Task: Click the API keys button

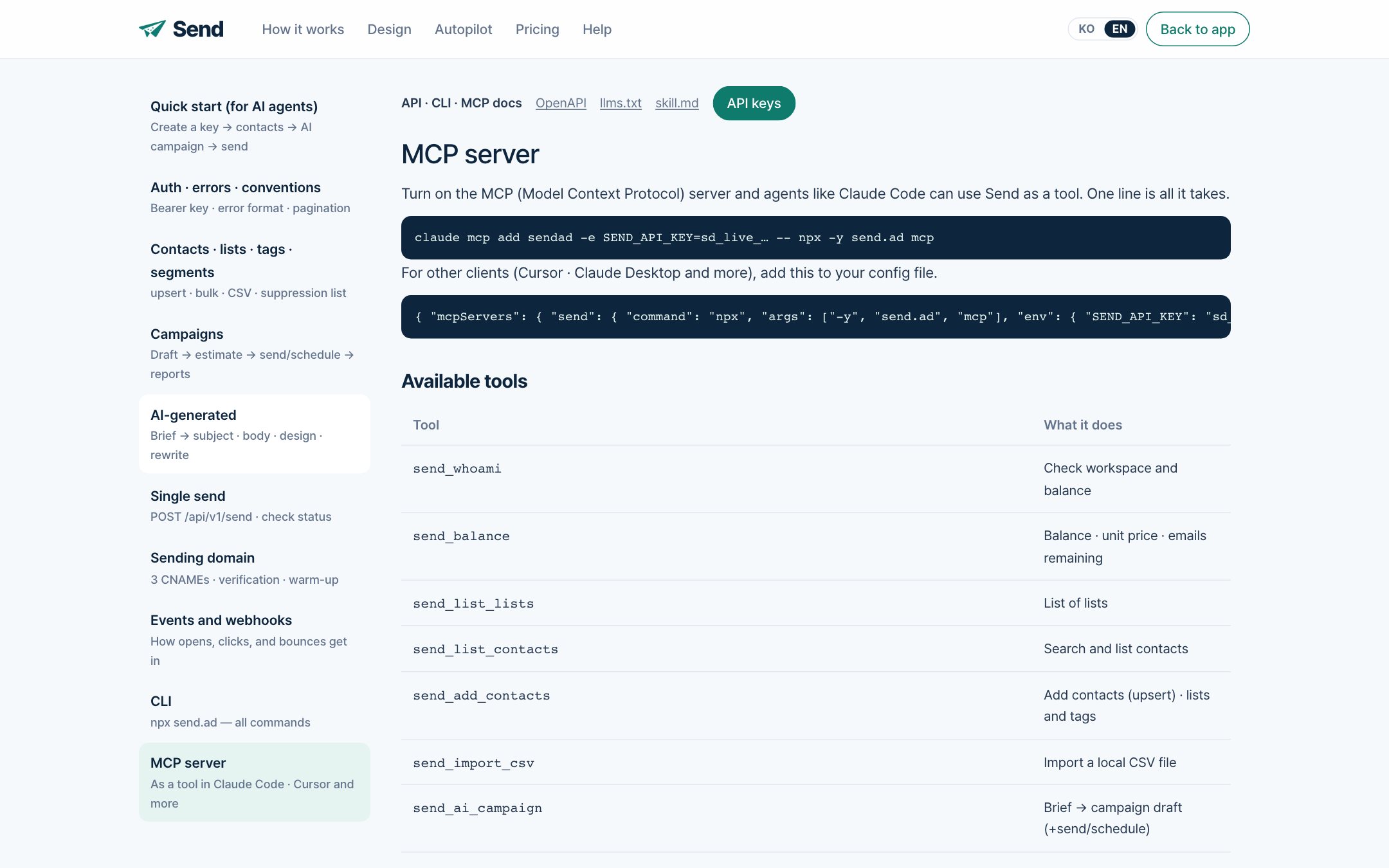Action: coord(754,103)
